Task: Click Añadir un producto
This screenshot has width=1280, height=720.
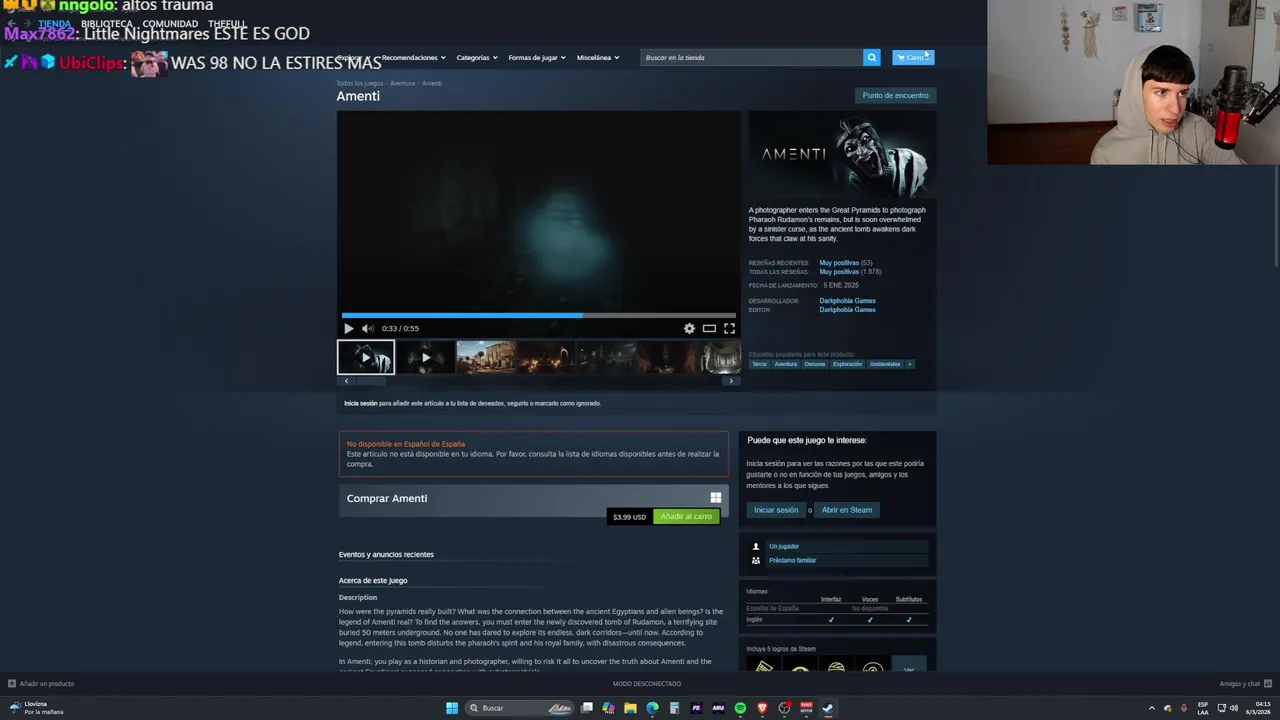Action: [41, 684]
